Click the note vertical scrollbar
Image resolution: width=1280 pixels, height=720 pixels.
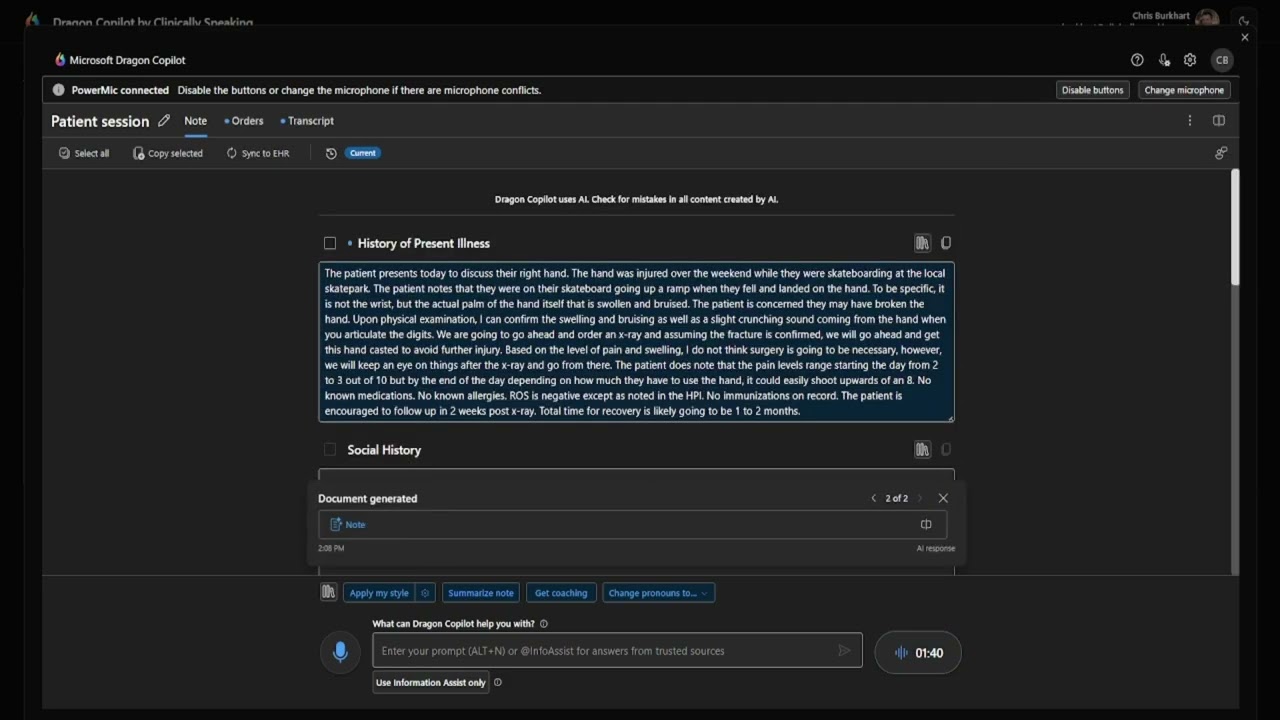click(x=1235, y=227)
